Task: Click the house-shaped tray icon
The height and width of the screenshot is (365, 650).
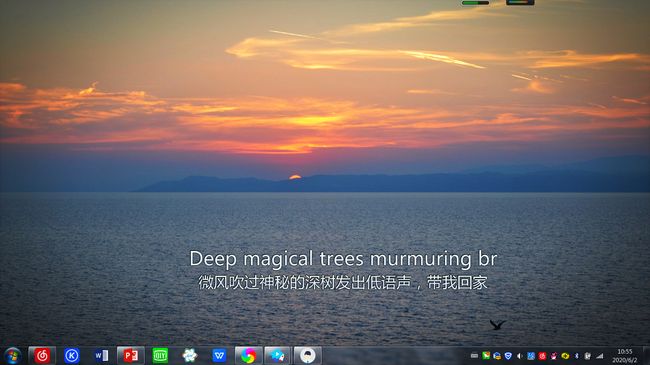Action: 497,356
